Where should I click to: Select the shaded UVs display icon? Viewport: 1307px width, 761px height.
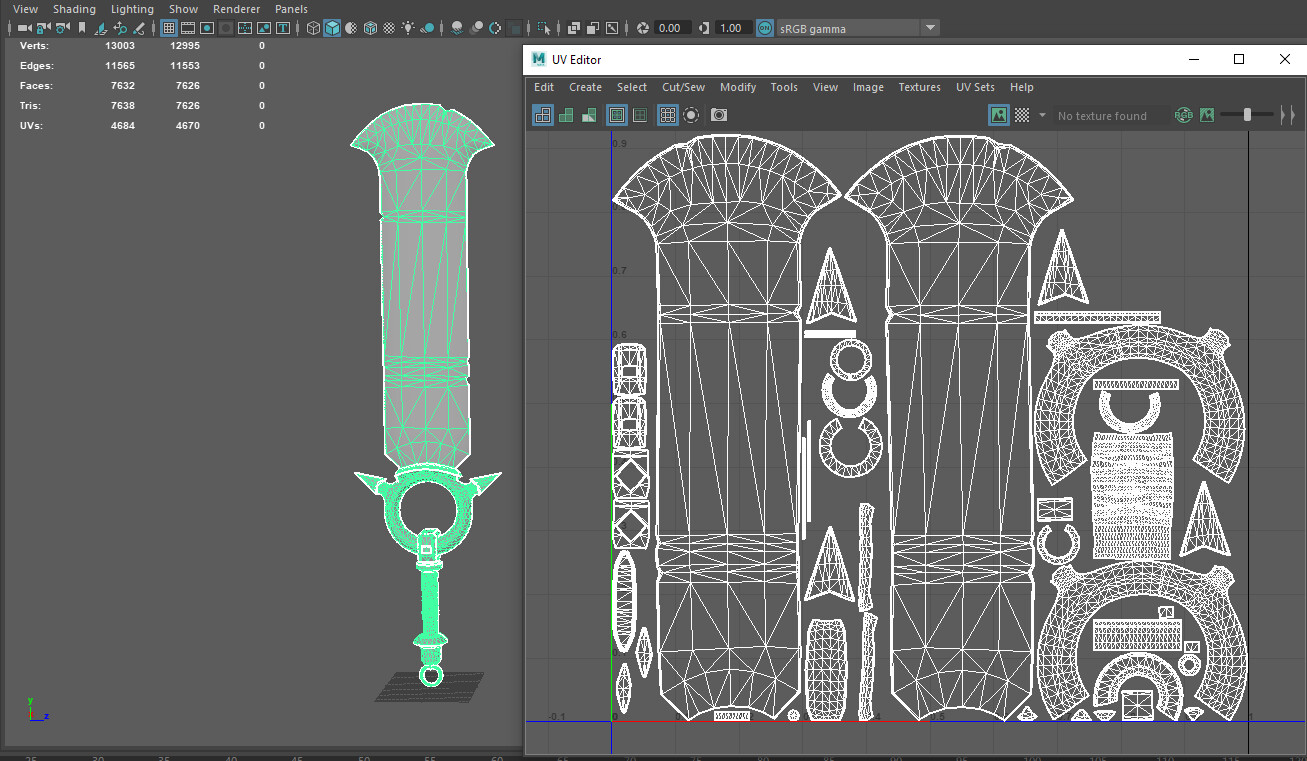pyautogui.click(x=567, y=114)
